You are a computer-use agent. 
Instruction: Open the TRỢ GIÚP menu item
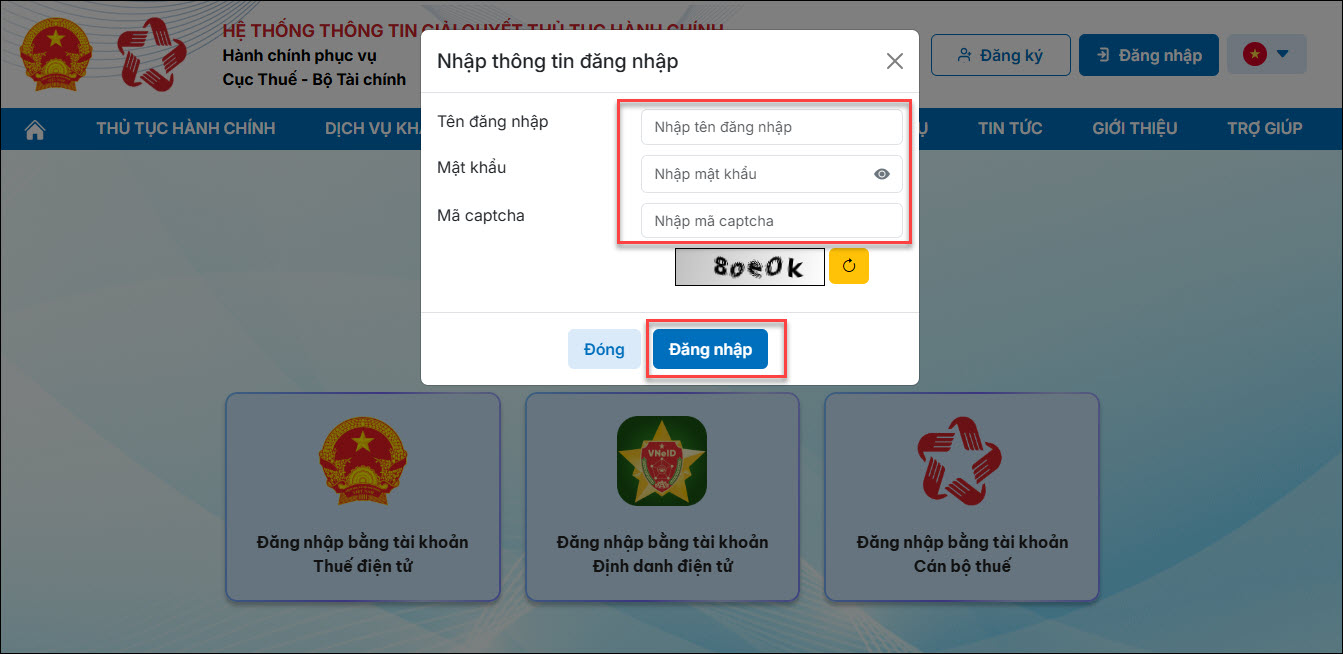tap(1265, 128)
